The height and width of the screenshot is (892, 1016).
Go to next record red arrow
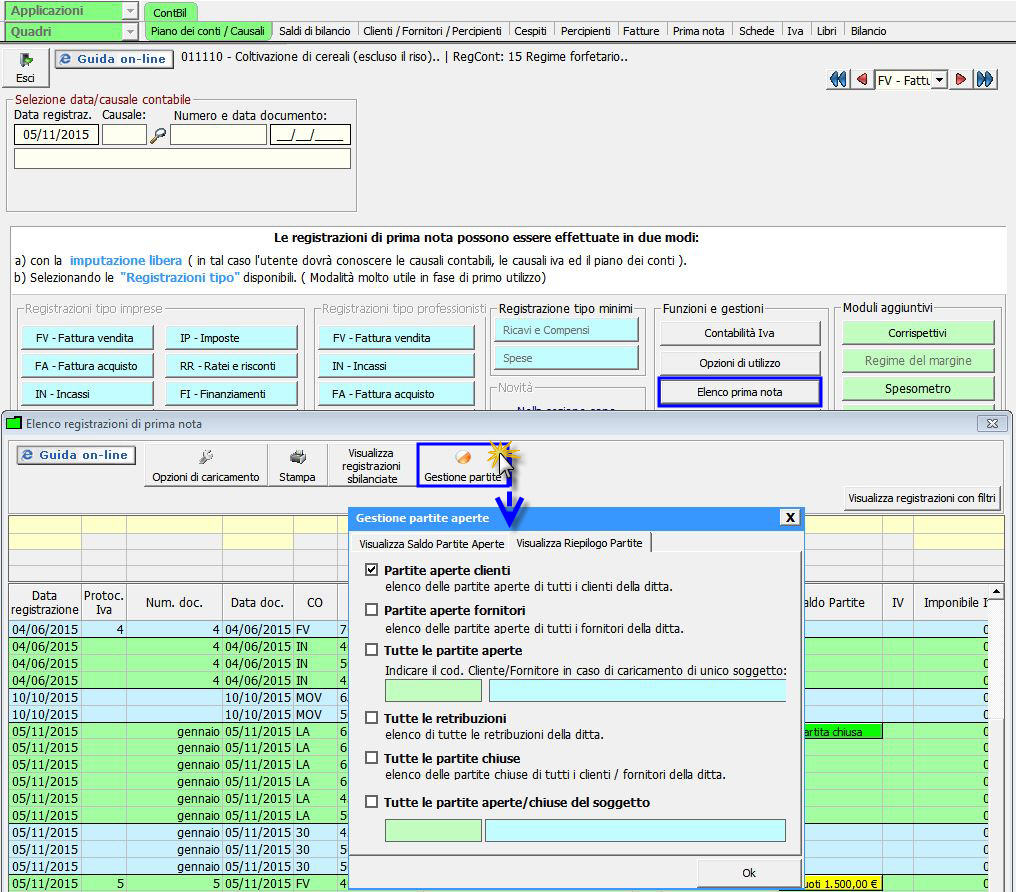click(x=961, y=80)
